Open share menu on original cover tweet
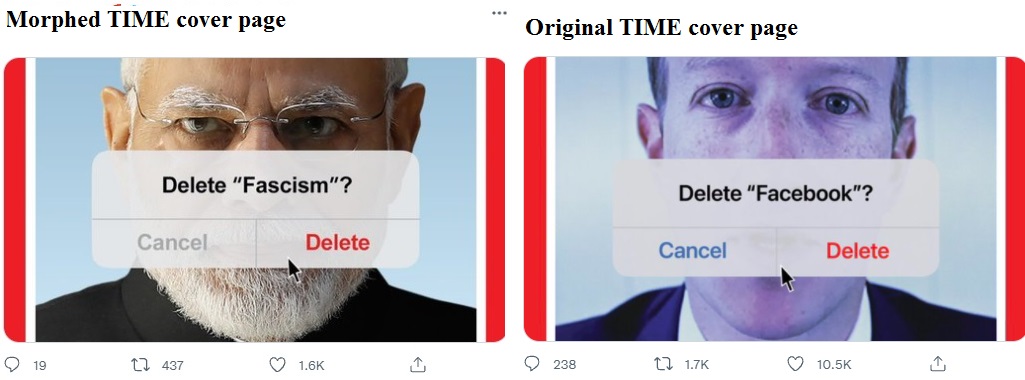 click(x=937, y=363)
